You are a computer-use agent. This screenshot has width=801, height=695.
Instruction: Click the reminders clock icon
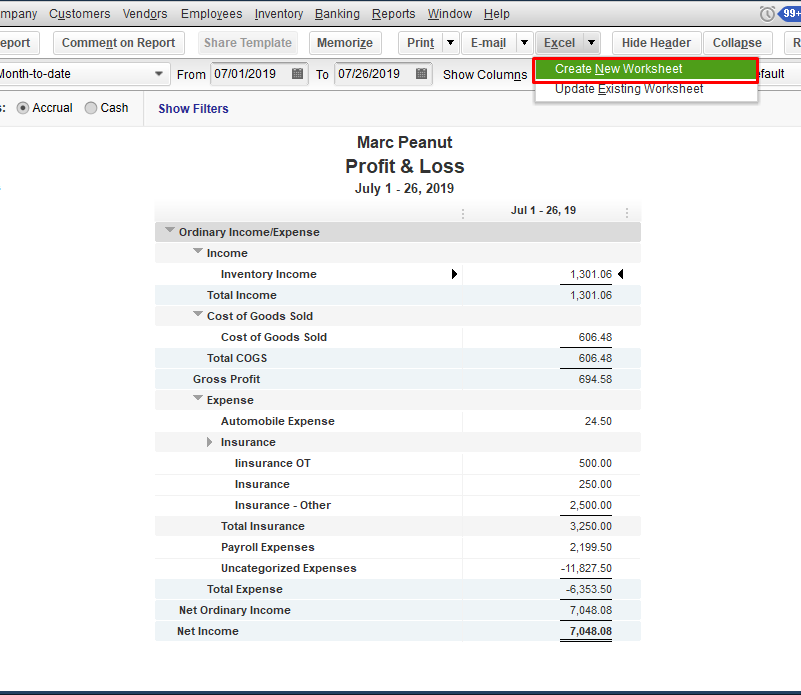point(767,14)
